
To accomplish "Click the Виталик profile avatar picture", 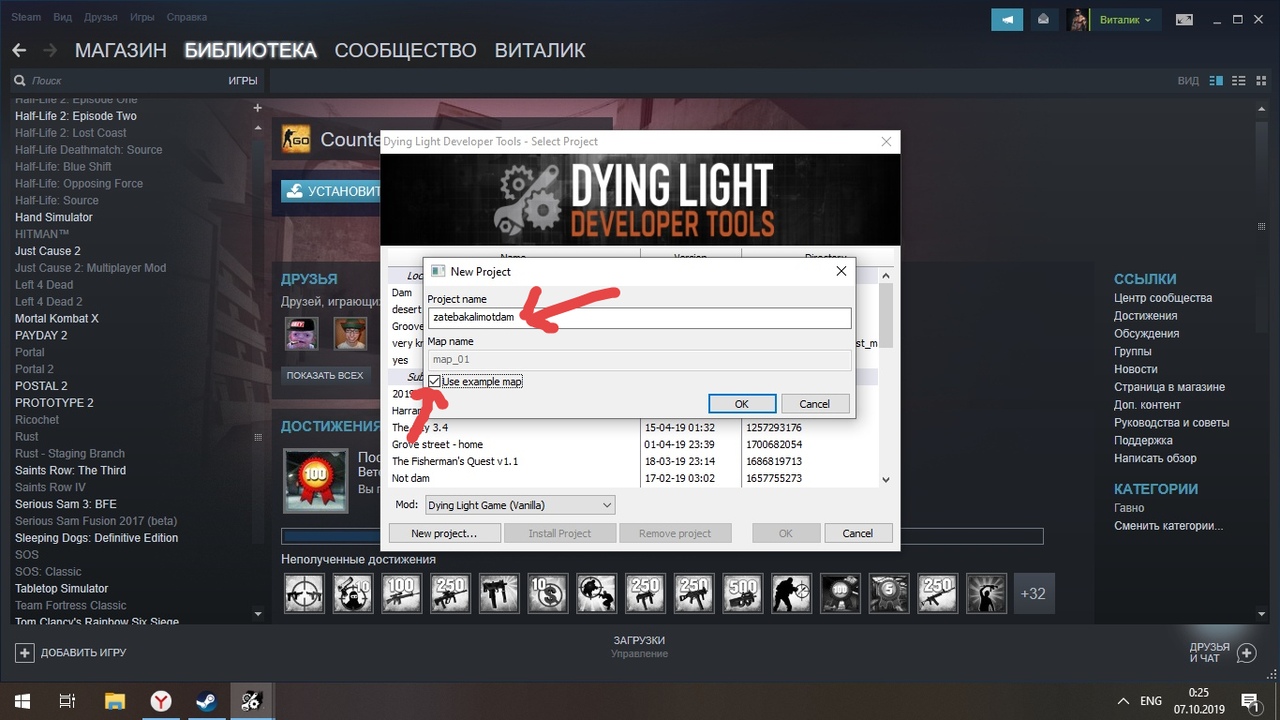I will [x=1078, y=19].
